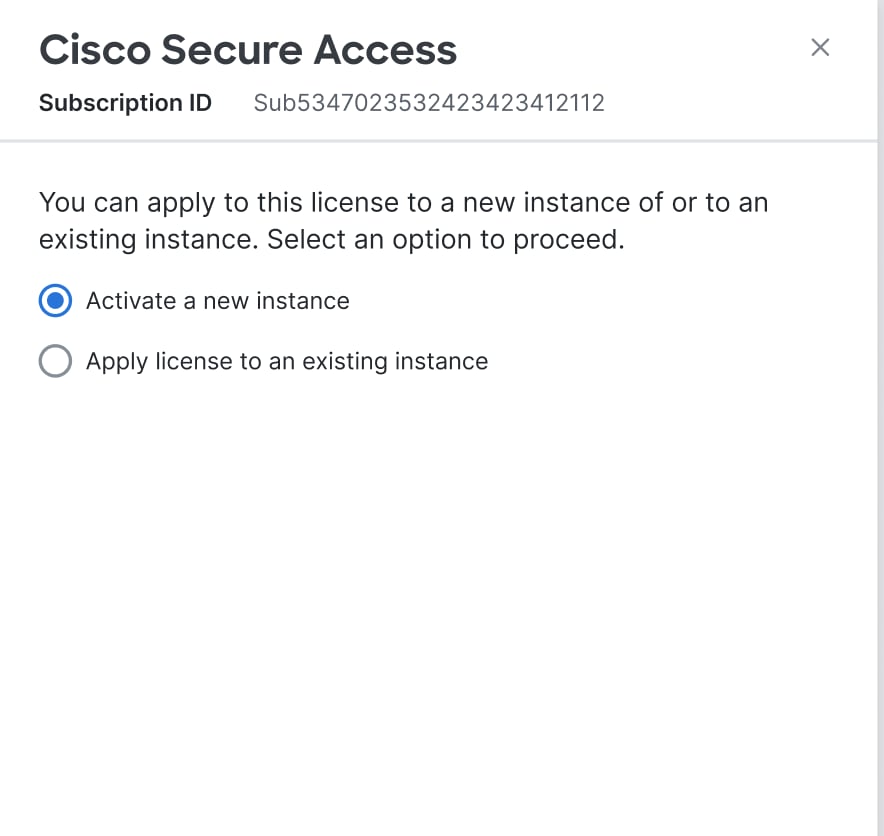Click the word 'Cisco' in the title

[95, 50]
